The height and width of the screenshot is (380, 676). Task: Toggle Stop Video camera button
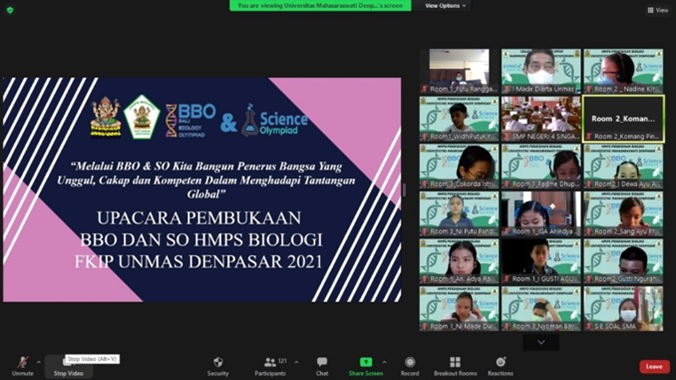point(68,366)
